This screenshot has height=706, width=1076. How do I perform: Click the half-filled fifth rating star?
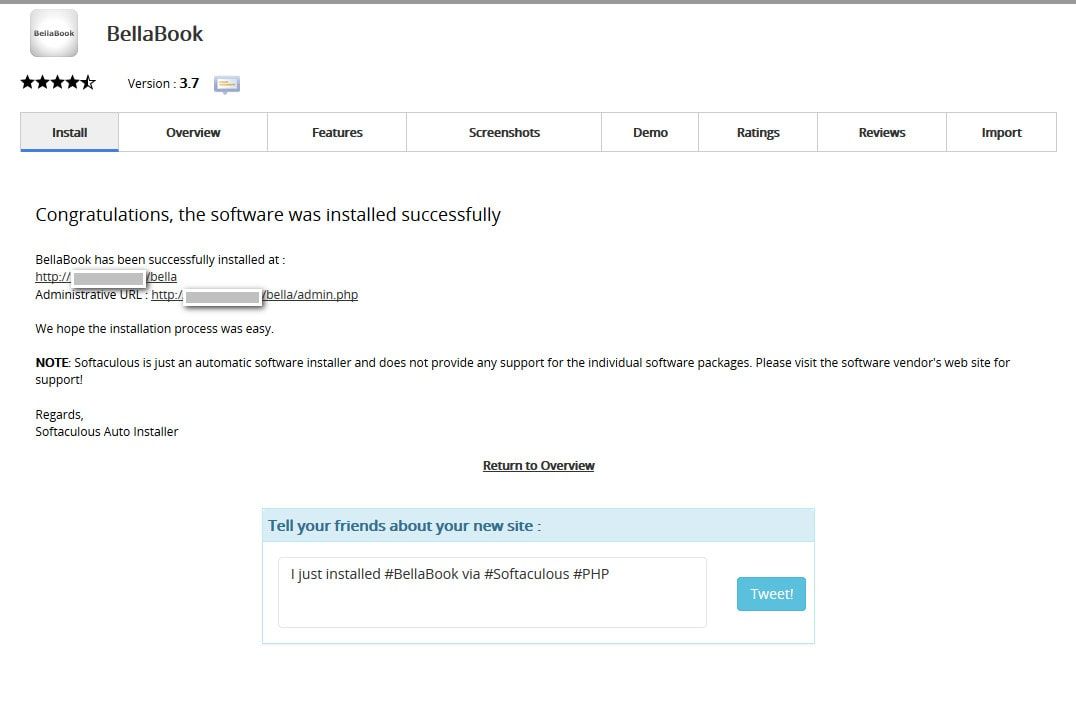pyautogui.click(x=88, y=83)
